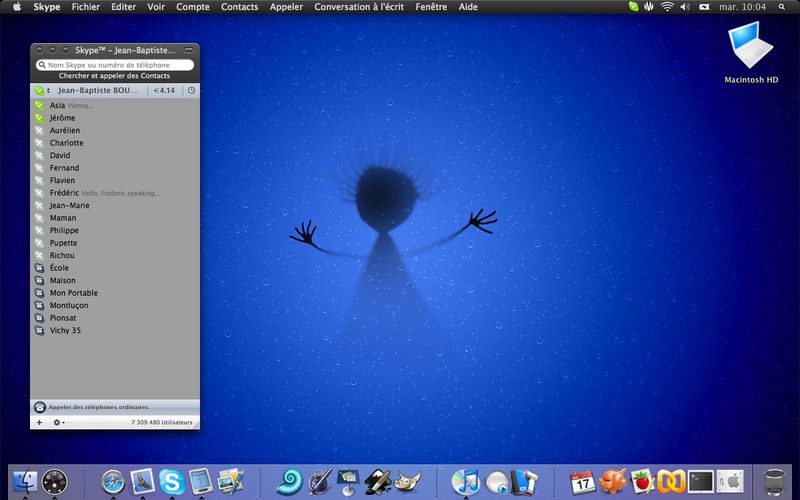
Task: Open Mail stamp icon in Dock
Action: 142,481
